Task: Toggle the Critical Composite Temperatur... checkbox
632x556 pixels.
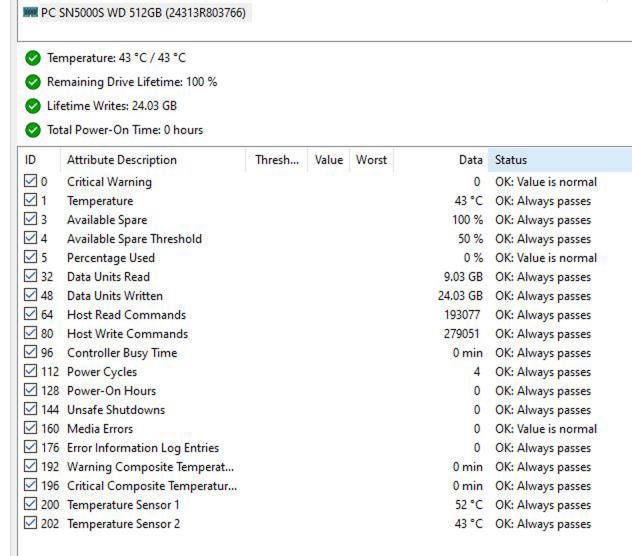Action: point(30,485)
